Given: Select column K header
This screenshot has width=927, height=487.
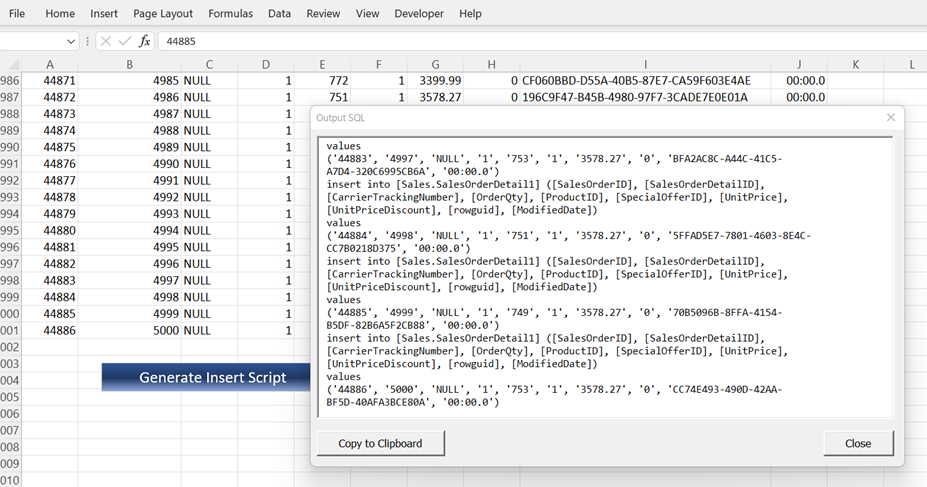Looking at the screenshot, I should [x=855, y=64].
